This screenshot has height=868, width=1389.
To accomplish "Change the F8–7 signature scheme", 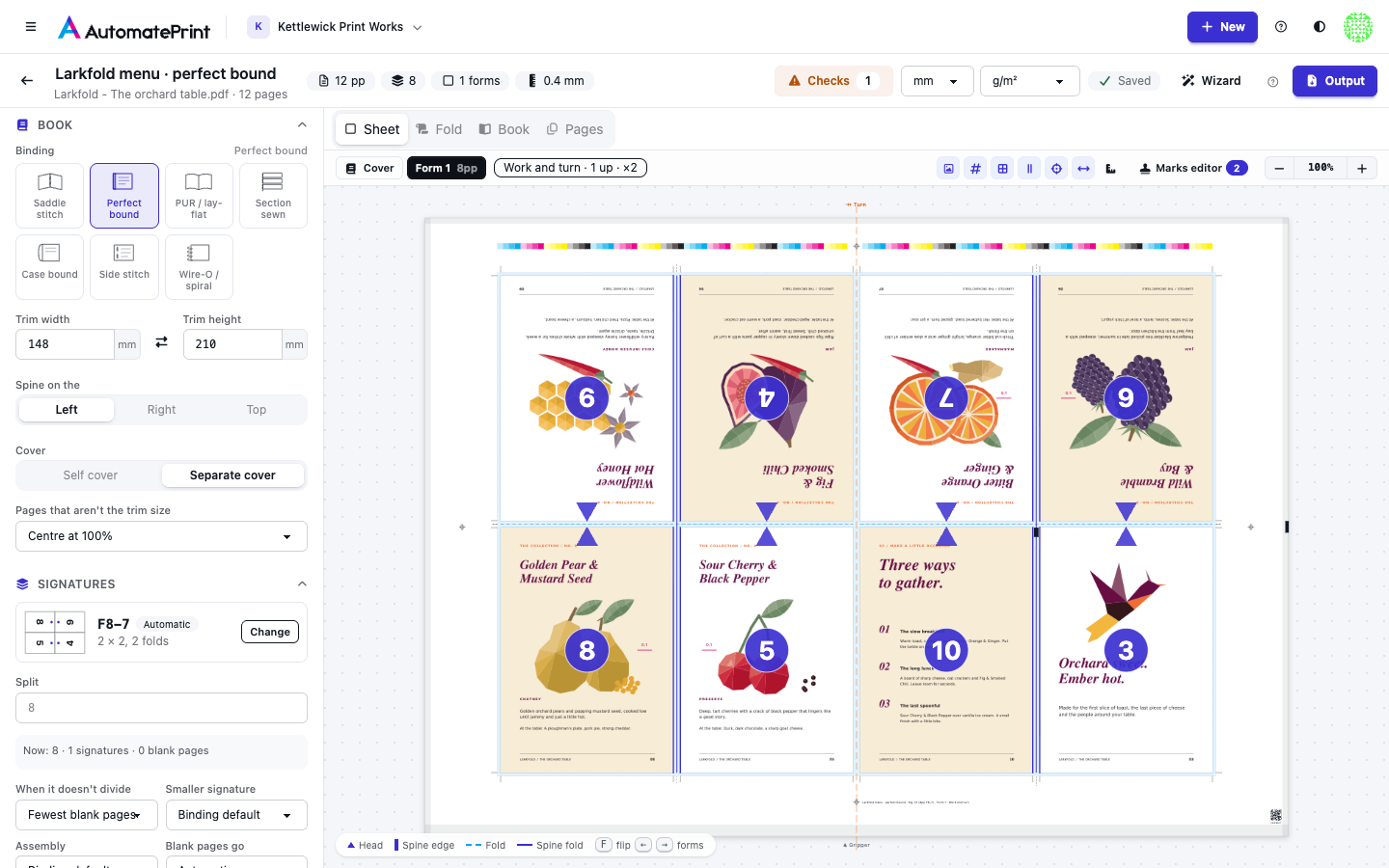I will tap(270, 632).
